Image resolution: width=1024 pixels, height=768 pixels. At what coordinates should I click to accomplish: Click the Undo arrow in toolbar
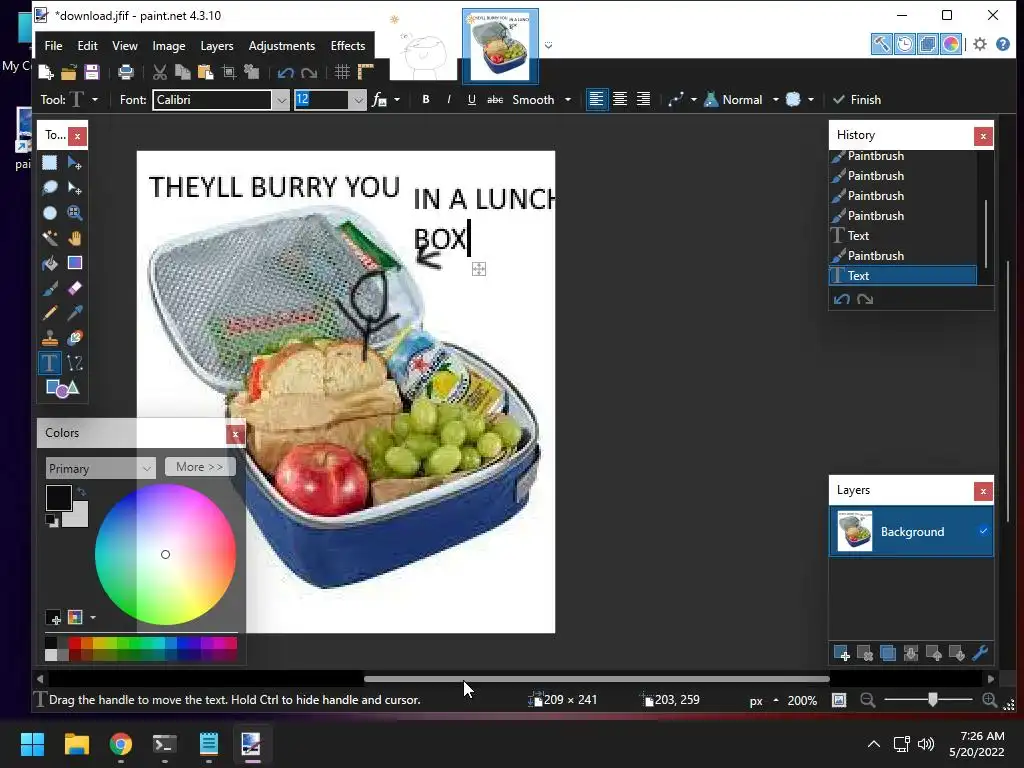click(x=285, y=72)
